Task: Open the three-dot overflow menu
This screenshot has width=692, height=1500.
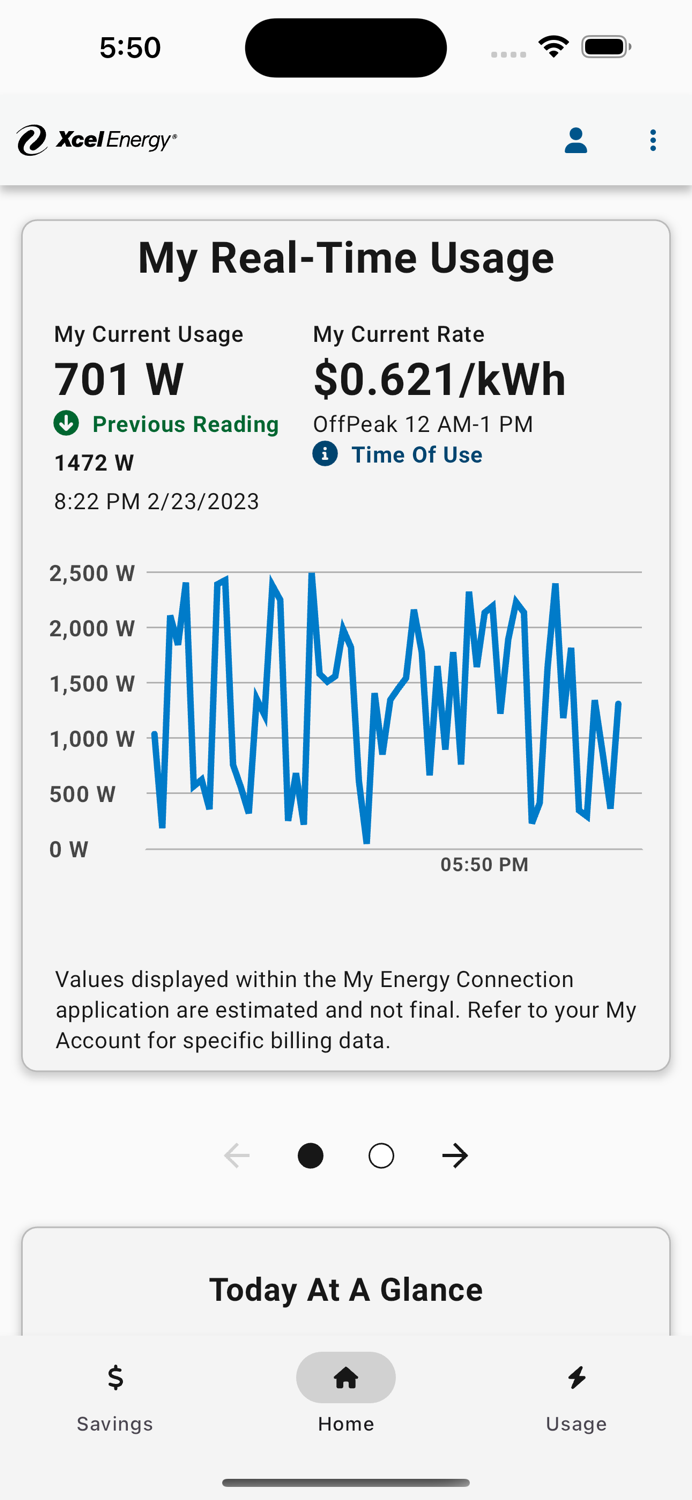Action: [x=652, y=140]
